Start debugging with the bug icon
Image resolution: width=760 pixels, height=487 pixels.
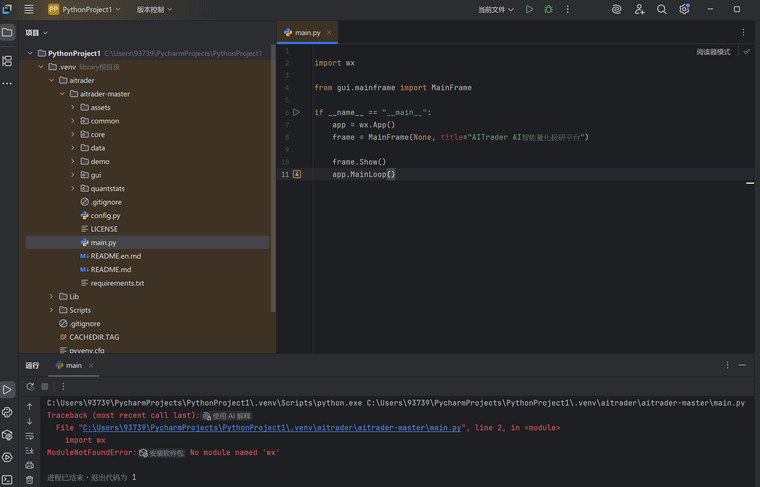tap(549, 9)
